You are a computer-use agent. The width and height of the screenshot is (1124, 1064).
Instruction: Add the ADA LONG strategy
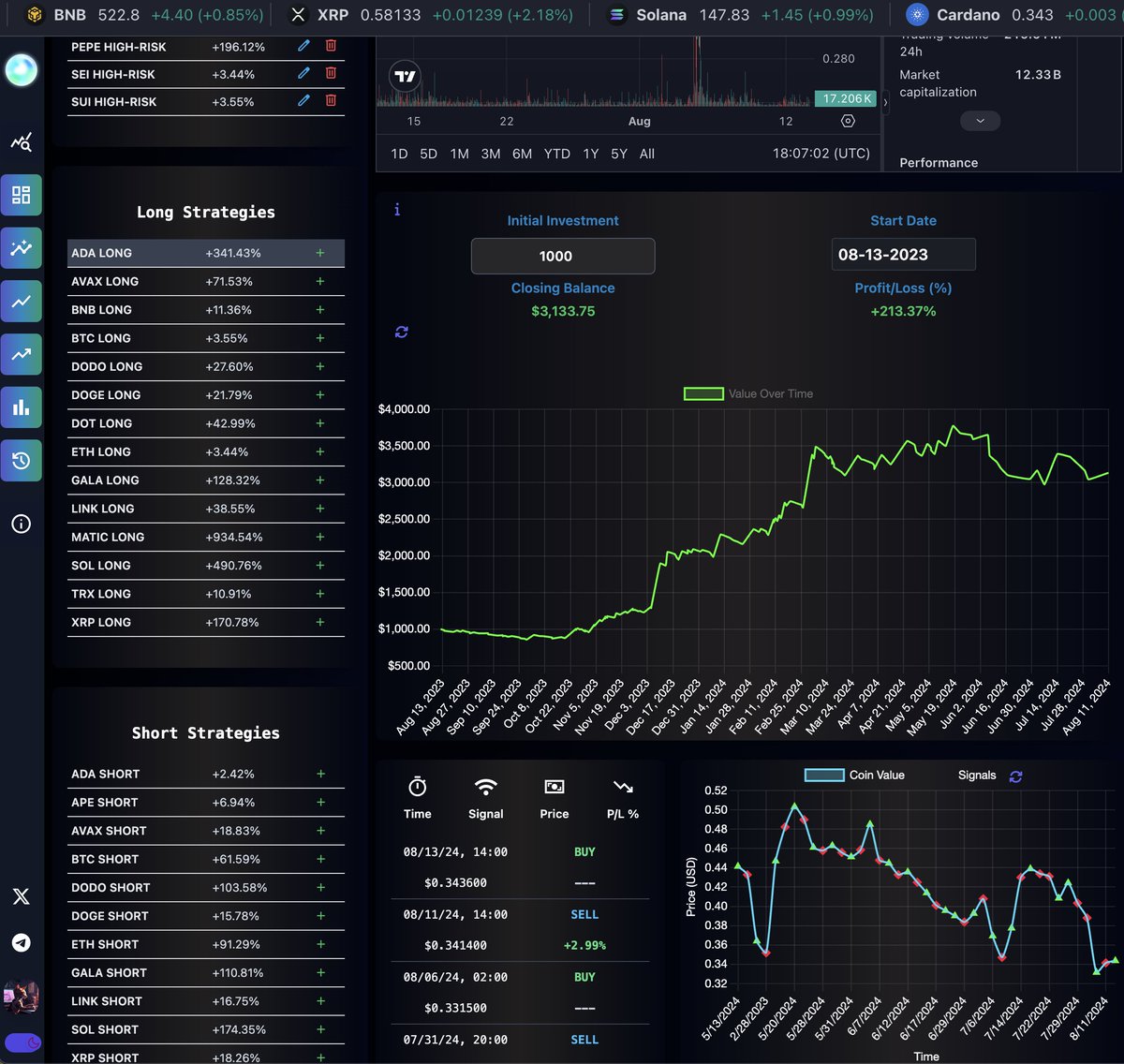[320, 253]
